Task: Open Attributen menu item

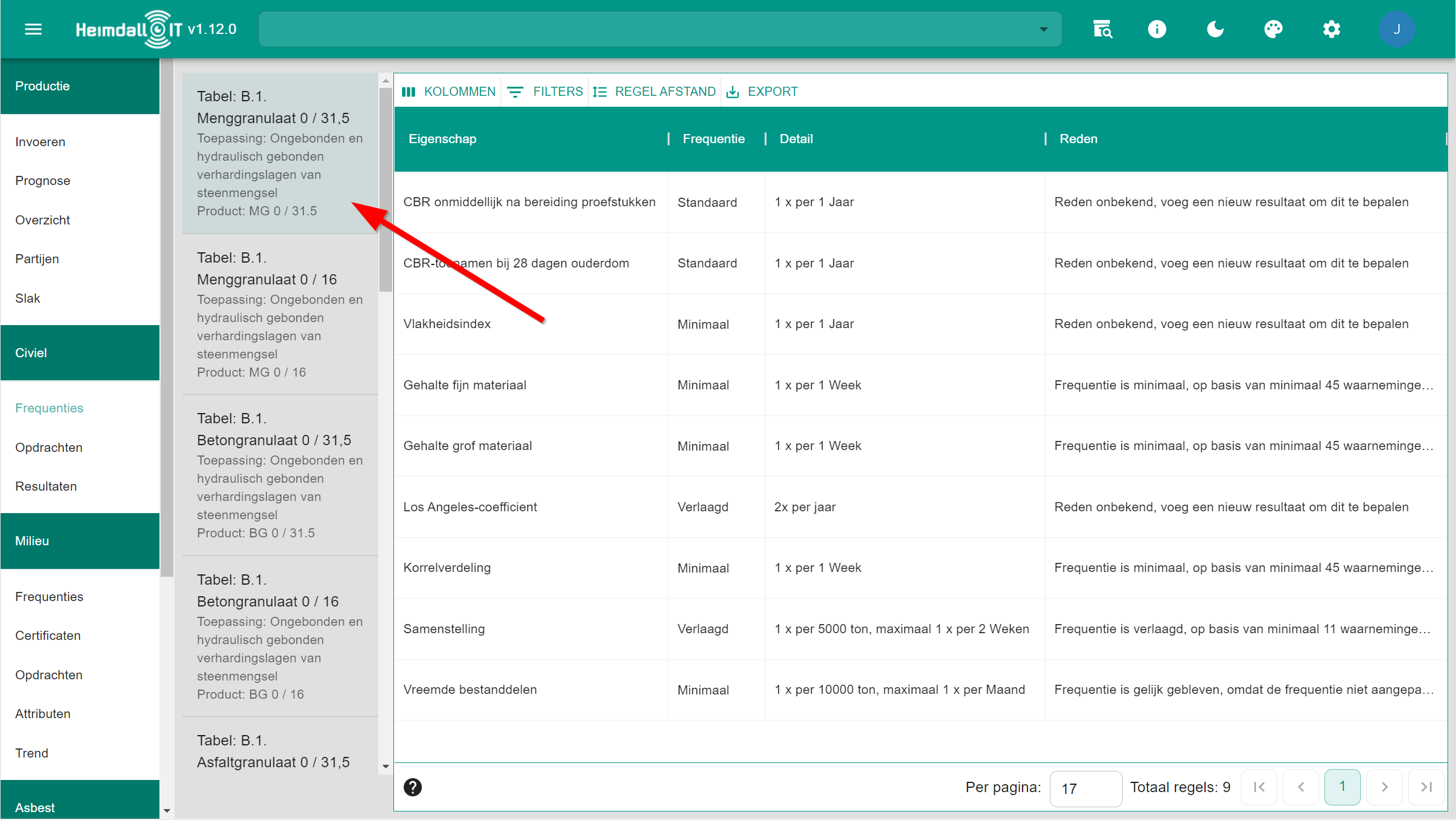Action: (x=80, y=714)
